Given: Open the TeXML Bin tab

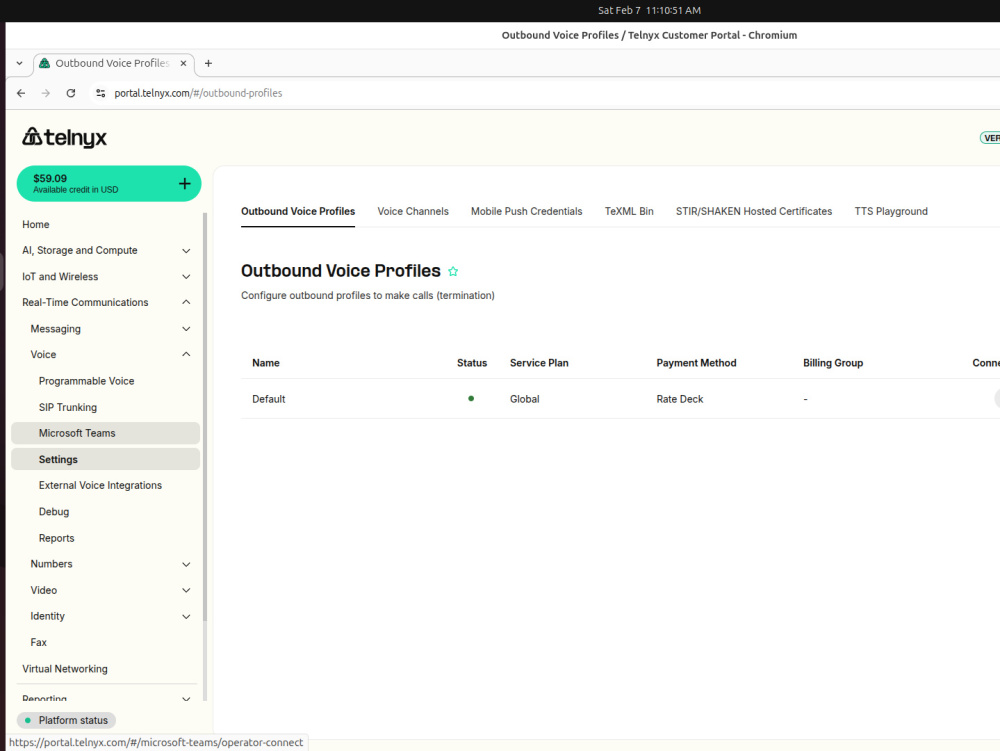Looking at the screenshot, I should click(629, 212).
